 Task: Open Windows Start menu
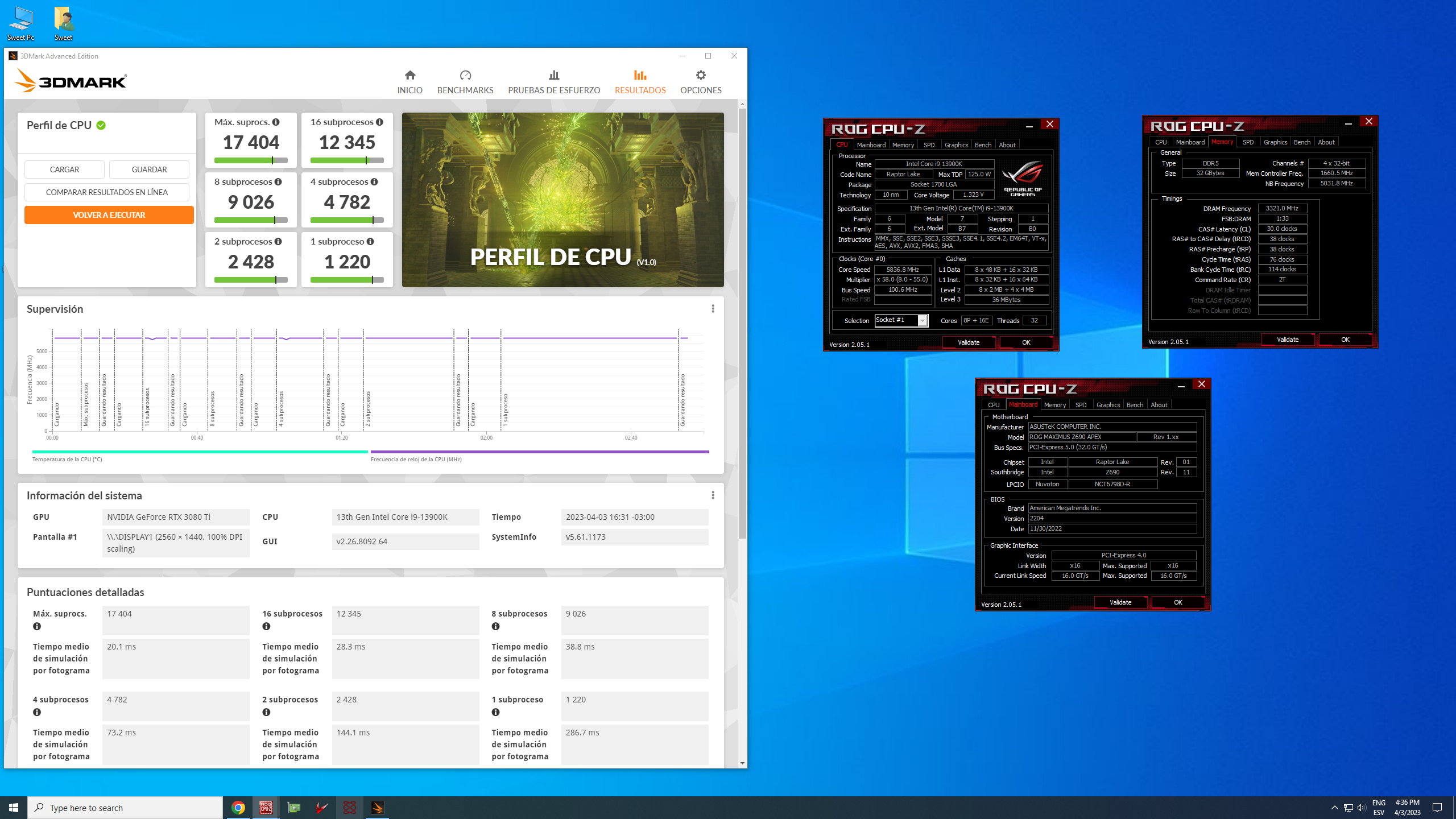(x=14, y=808)
